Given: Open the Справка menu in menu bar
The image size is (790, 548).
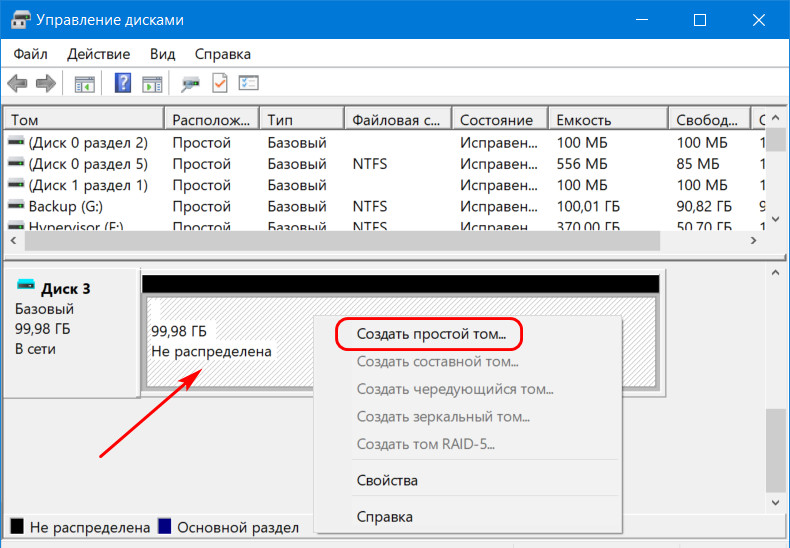Looking at the screenshot, I should 223,54.
